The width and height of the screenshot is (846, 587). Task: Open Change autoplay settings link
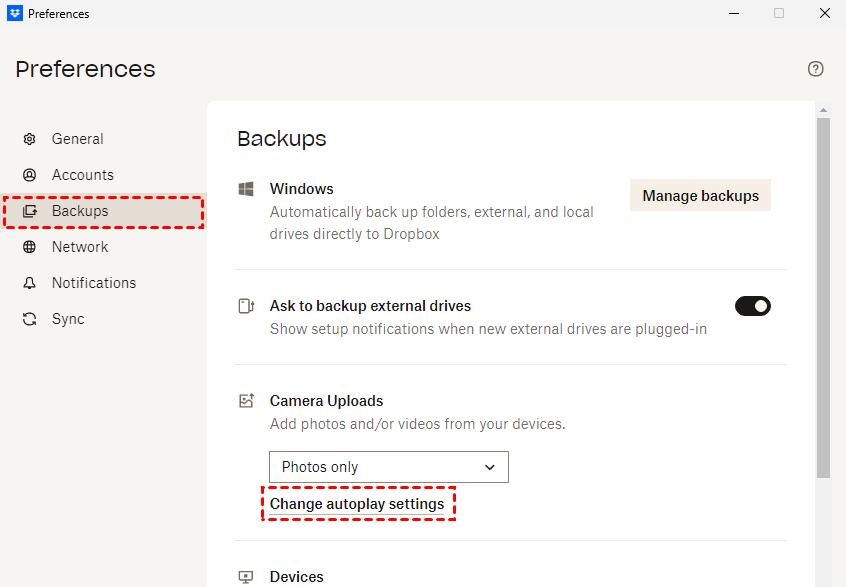pyautogui.click(x=357, y=504)
